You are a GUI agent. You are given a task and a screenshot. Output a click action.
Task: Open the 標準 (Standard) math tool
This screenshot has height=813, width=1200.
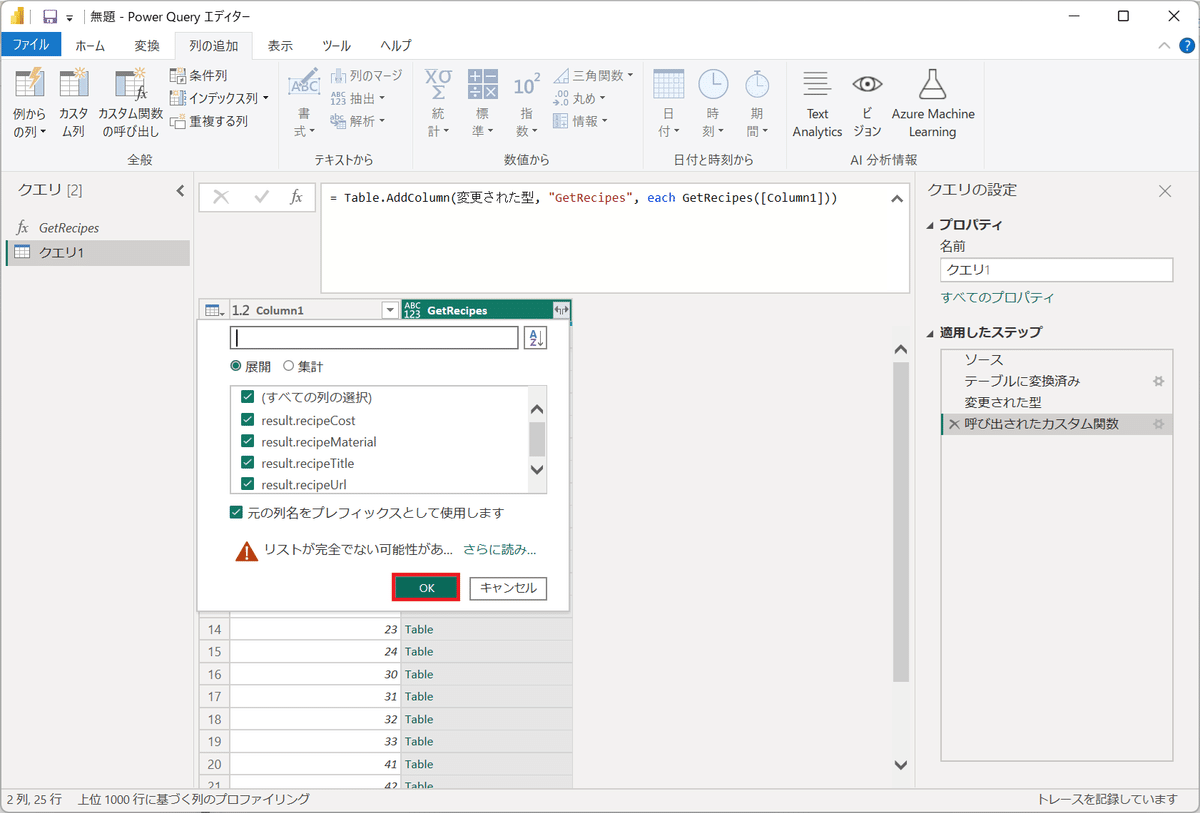[x=483, y=103]
